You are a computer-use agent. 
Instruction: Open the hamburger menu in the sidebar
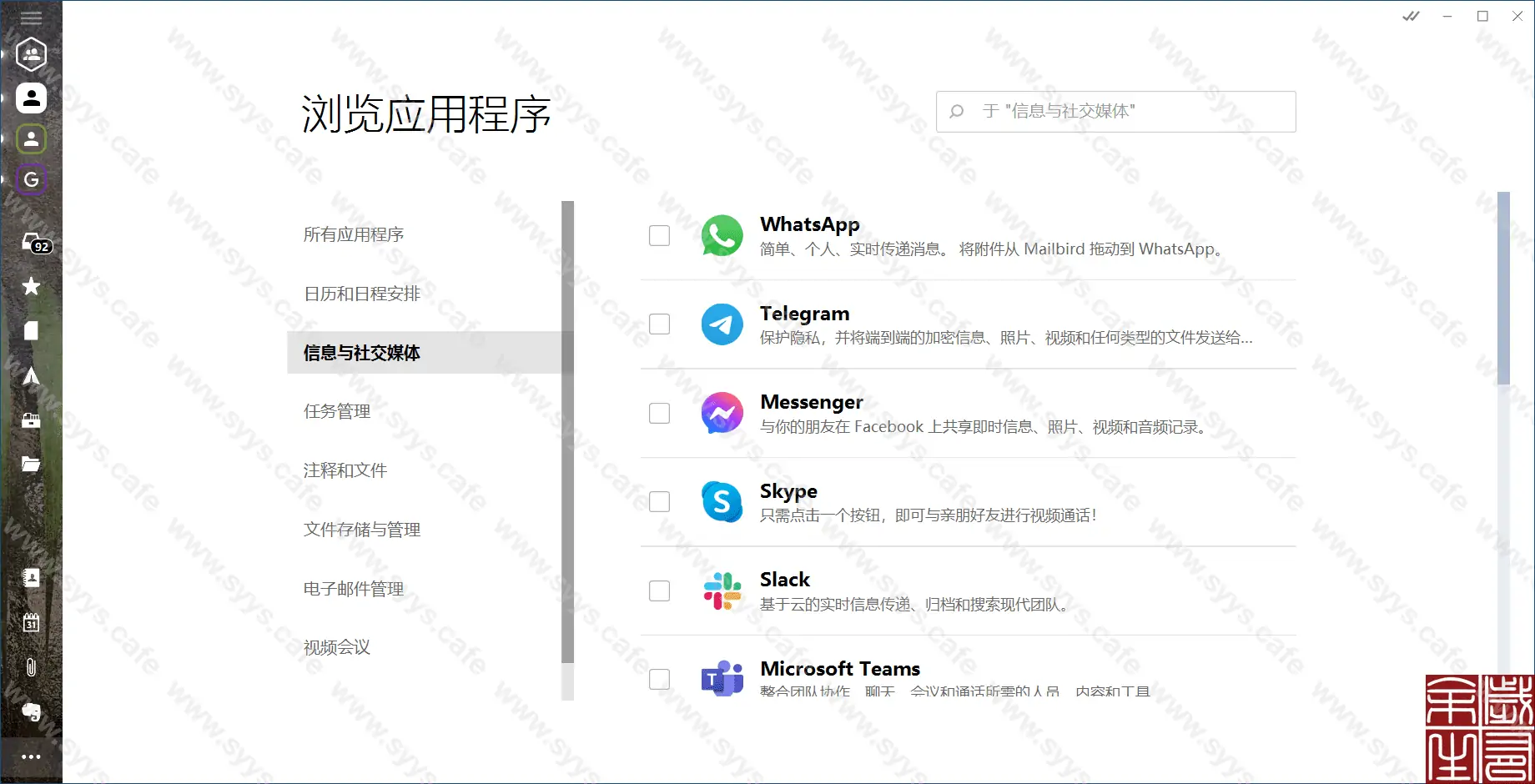tap(31, 18)
